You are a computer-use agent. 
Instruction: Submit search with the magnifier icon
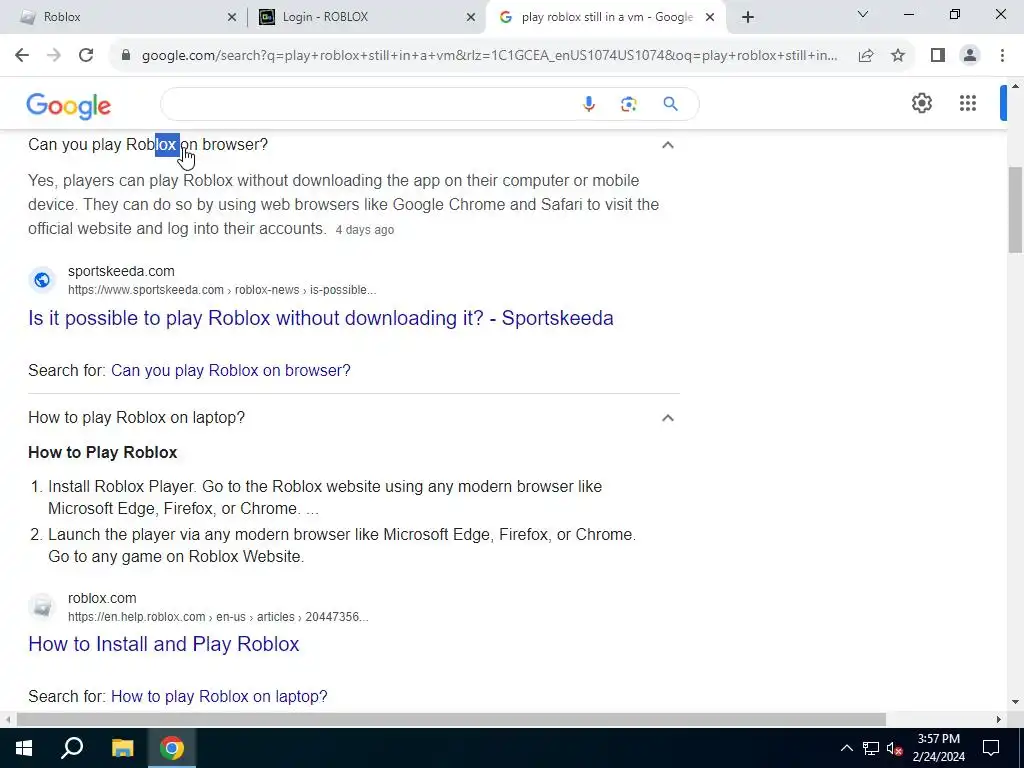pos(670,104)
